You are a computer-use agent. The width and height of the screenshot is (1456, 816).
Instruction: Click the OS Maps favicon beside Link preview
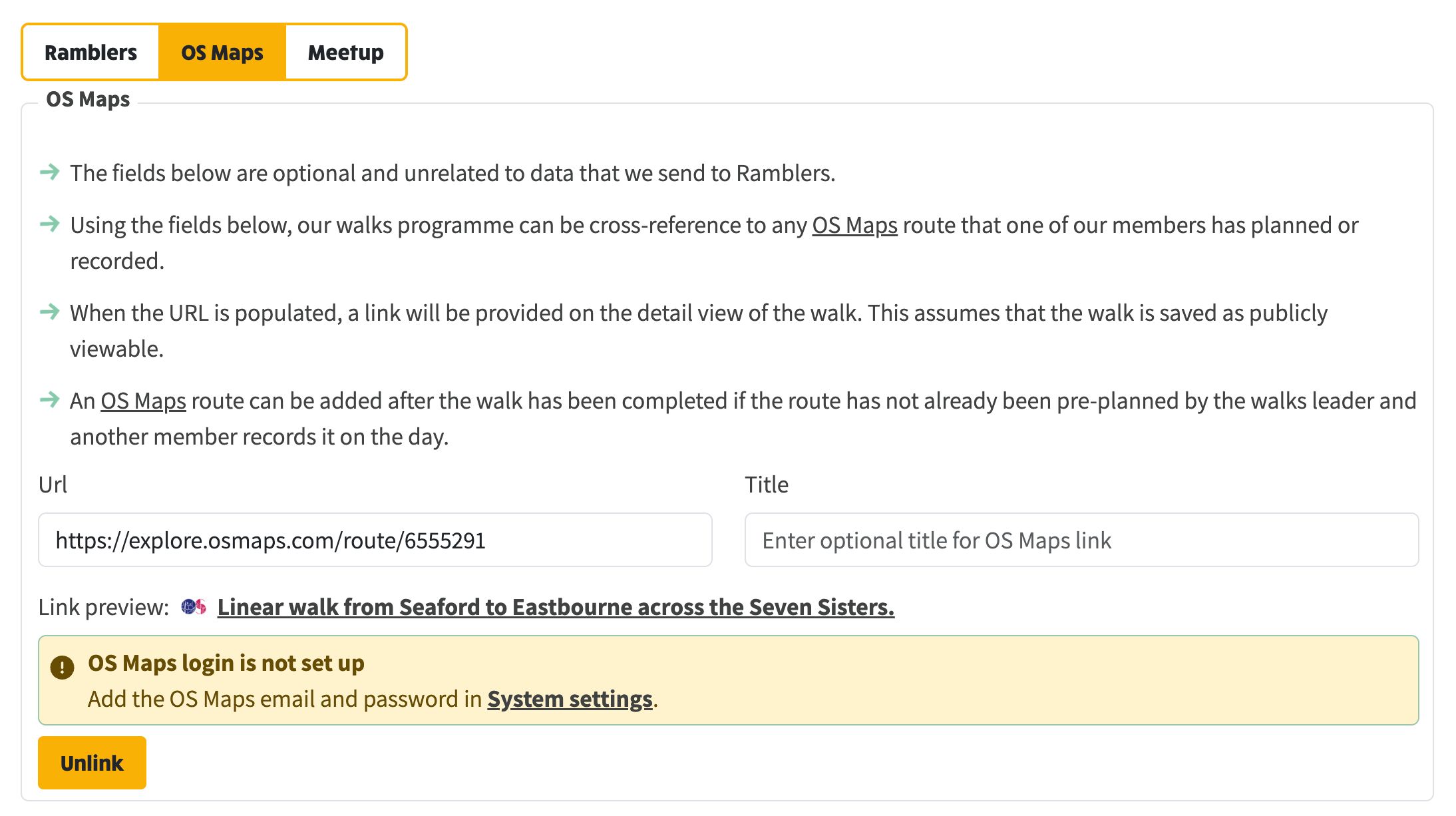point(194,607)
